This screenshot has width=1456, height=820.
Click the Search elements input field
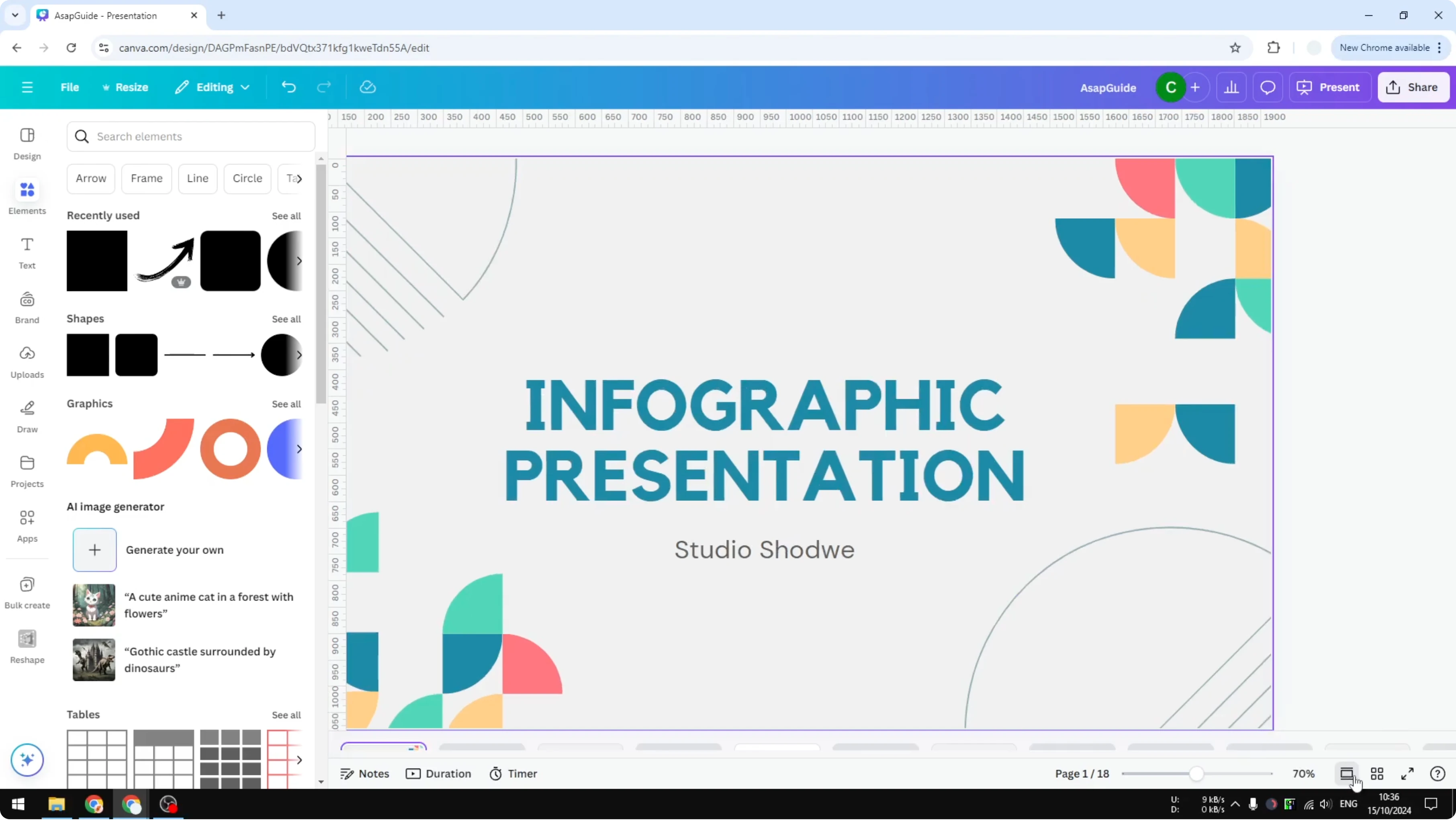coord(190,136)
